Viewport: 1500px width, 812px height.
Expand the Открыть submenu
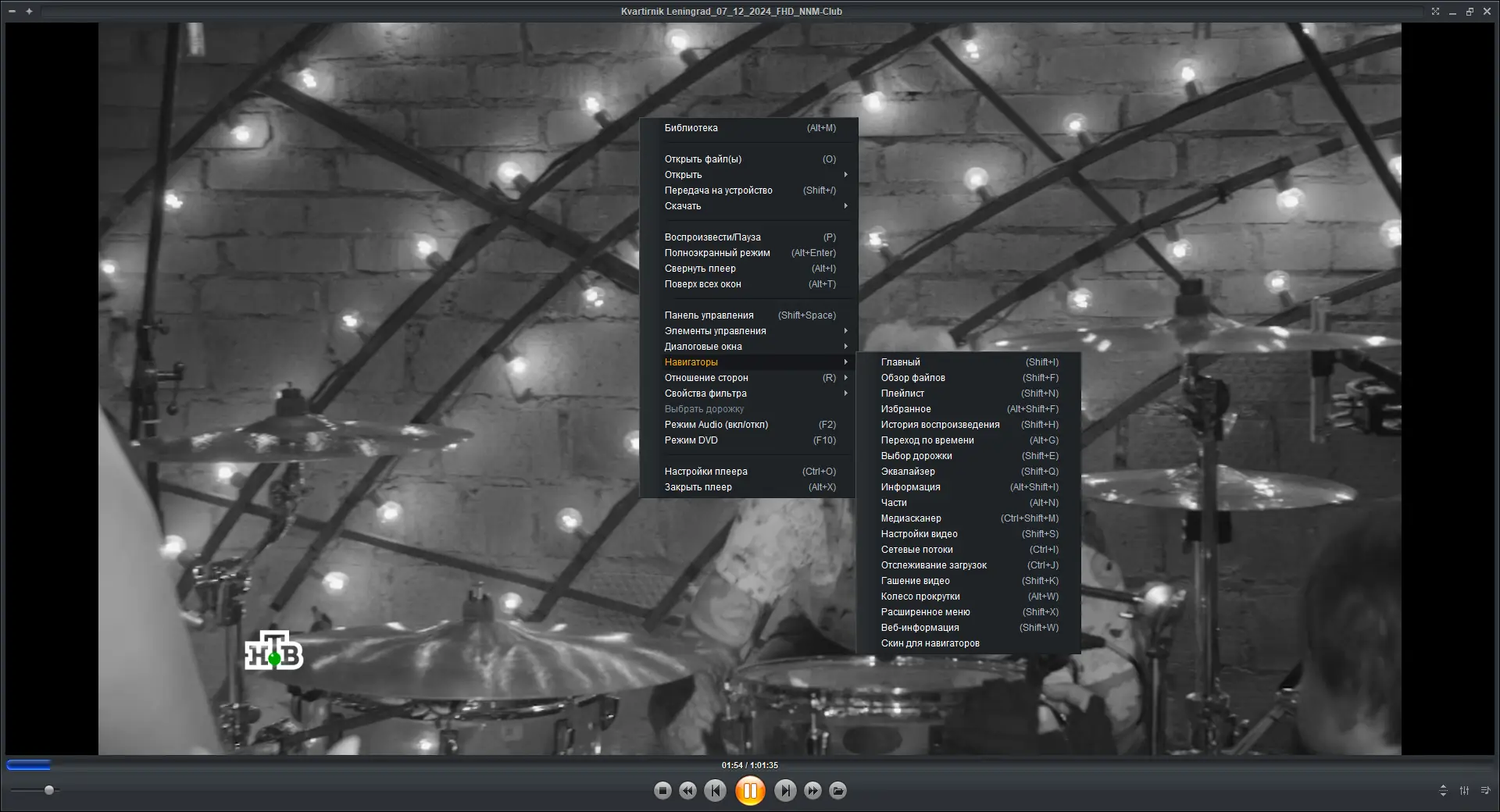coord(749,175)
